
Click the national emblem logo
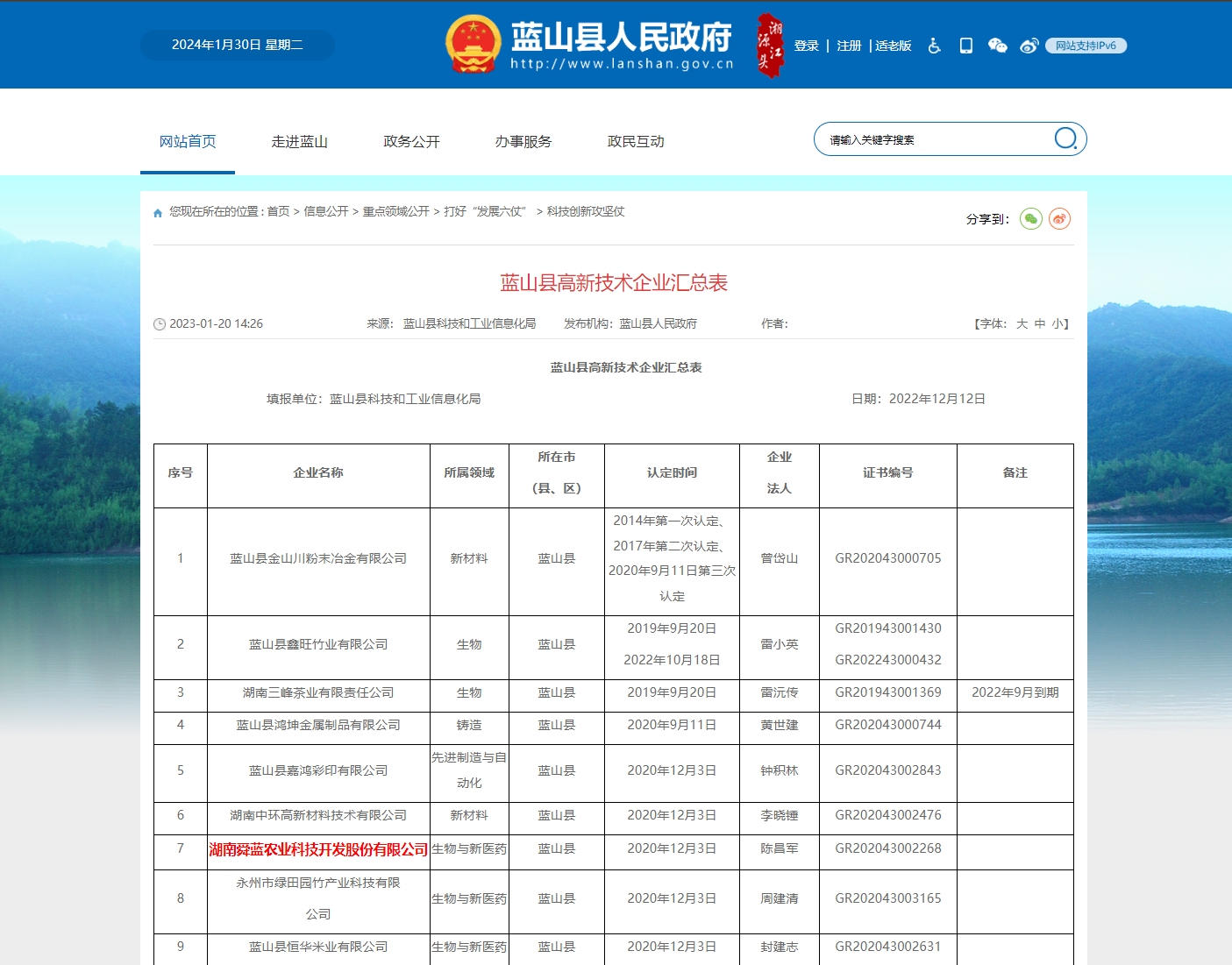click(473, 44)
